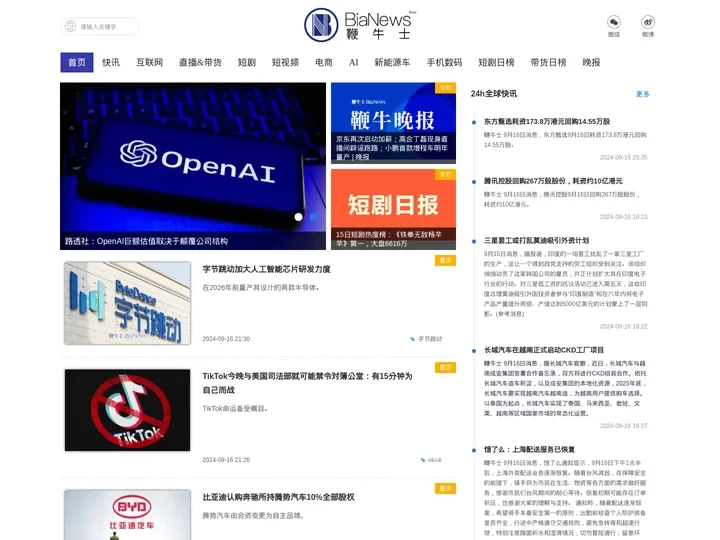720x540 pixels.
Task: Open the 短视频 menu item
Action: [285, 62]
